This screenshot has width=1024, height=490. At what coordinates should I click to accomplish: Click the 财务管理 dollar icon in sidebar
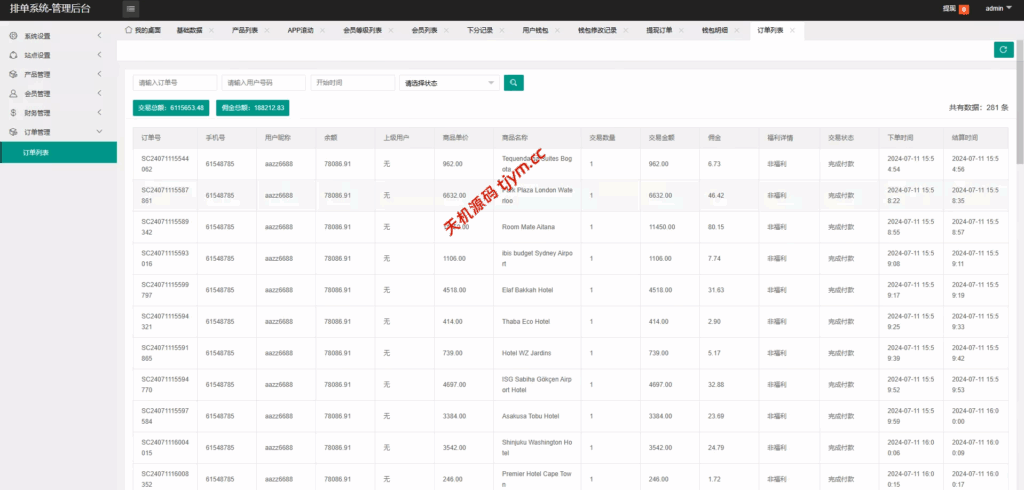click(x=13, y=113)
